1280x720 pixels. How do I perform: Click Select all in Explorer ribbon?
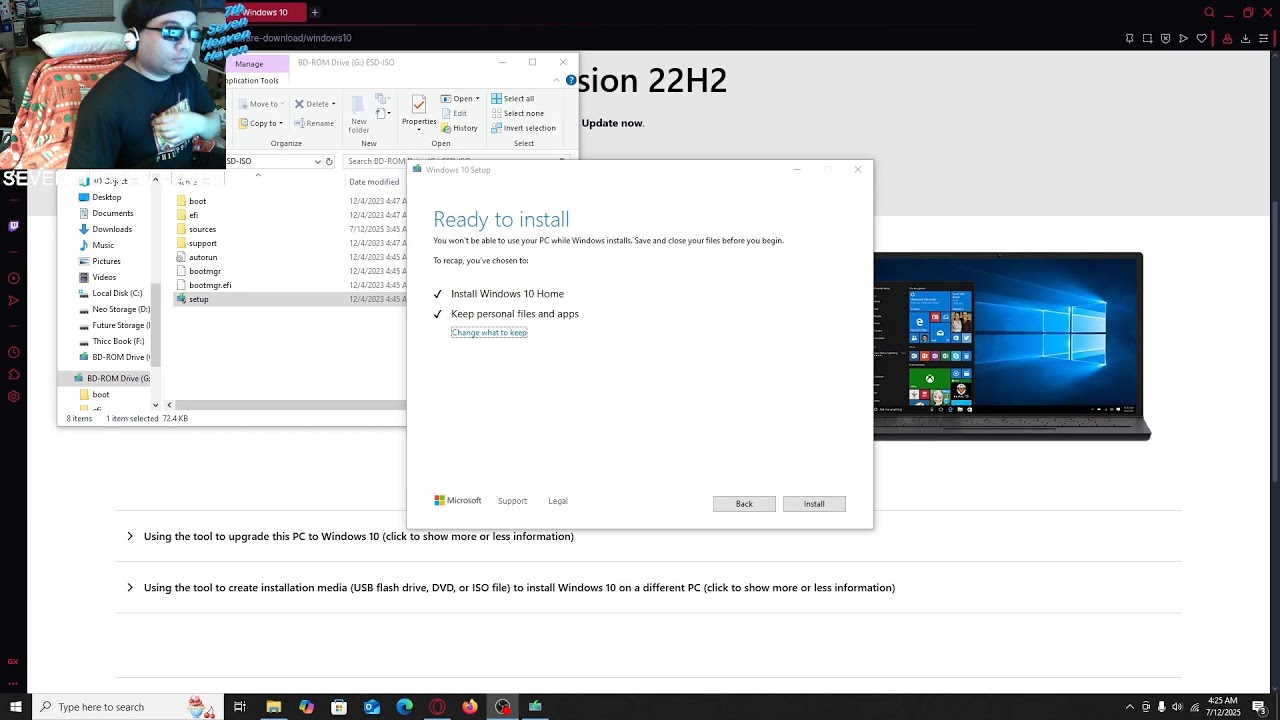click(513, 99)
